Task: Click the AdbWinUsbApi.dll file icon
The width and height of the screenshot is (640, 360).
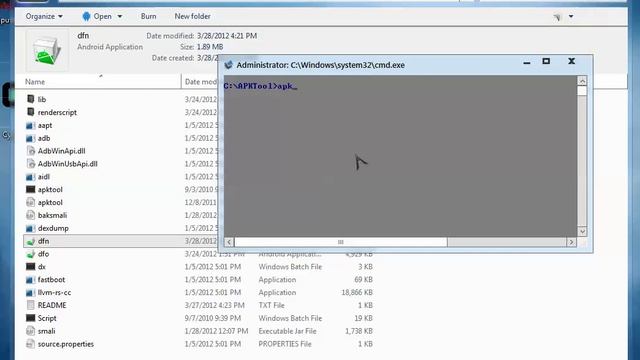Action: point(31,164)
